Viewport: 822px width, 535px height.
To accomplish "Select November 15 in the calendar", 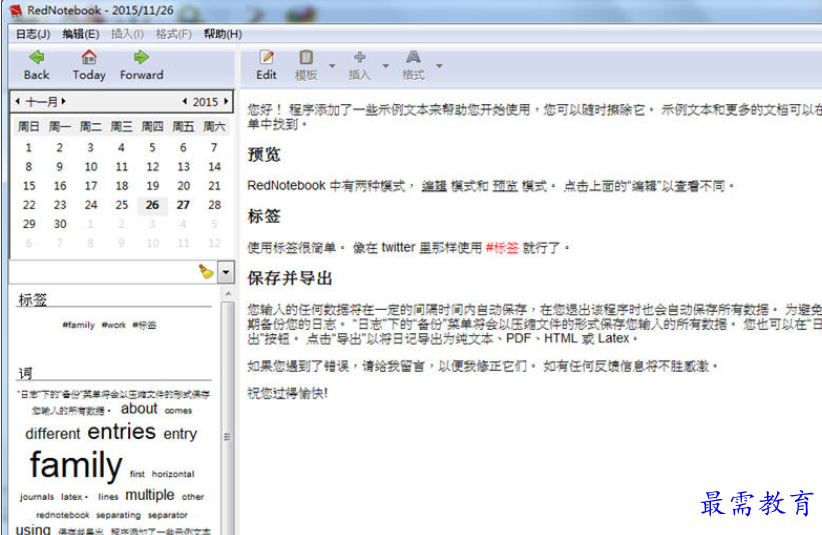I will pos(29,186).
